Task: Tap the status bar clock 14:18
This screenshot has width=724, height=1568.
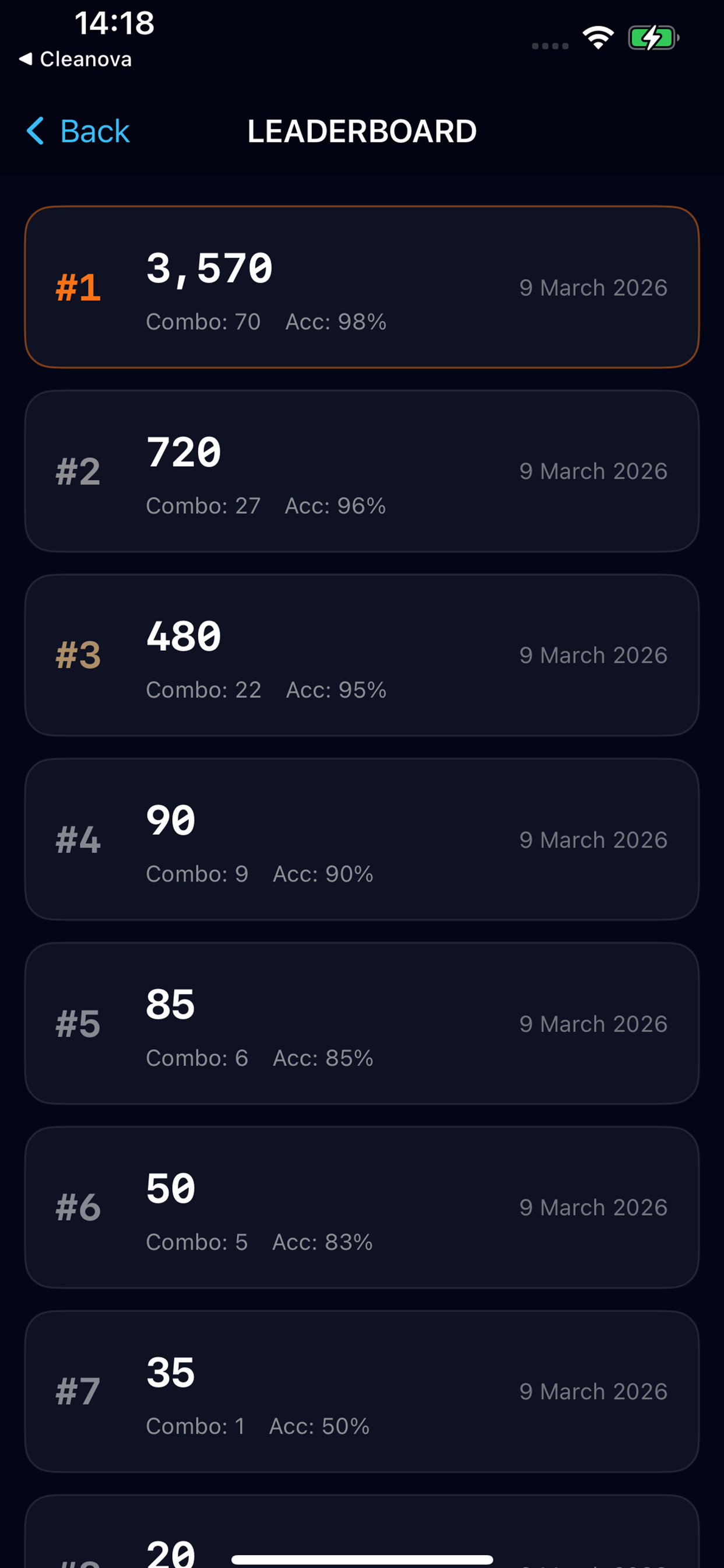Action: 114,23
